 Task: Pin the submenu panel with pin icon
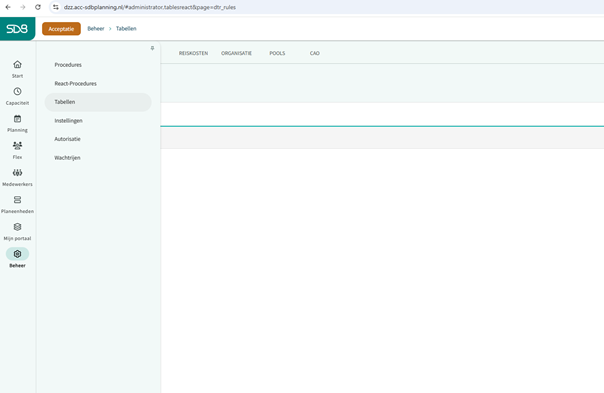pos(152,48)
